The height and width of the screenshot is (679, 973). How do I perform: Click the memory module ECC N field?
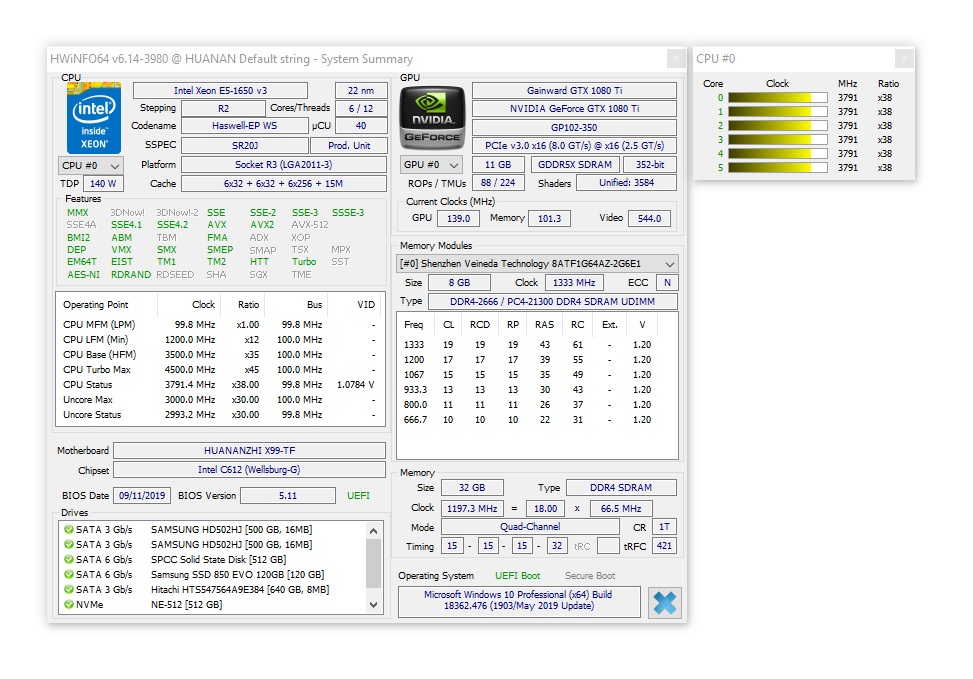coord(668,282)
